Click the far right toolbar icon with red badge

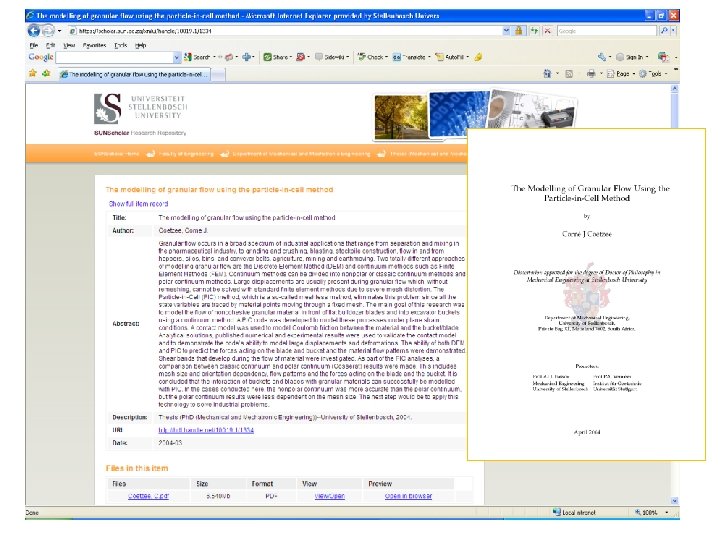tap(663, 57)
